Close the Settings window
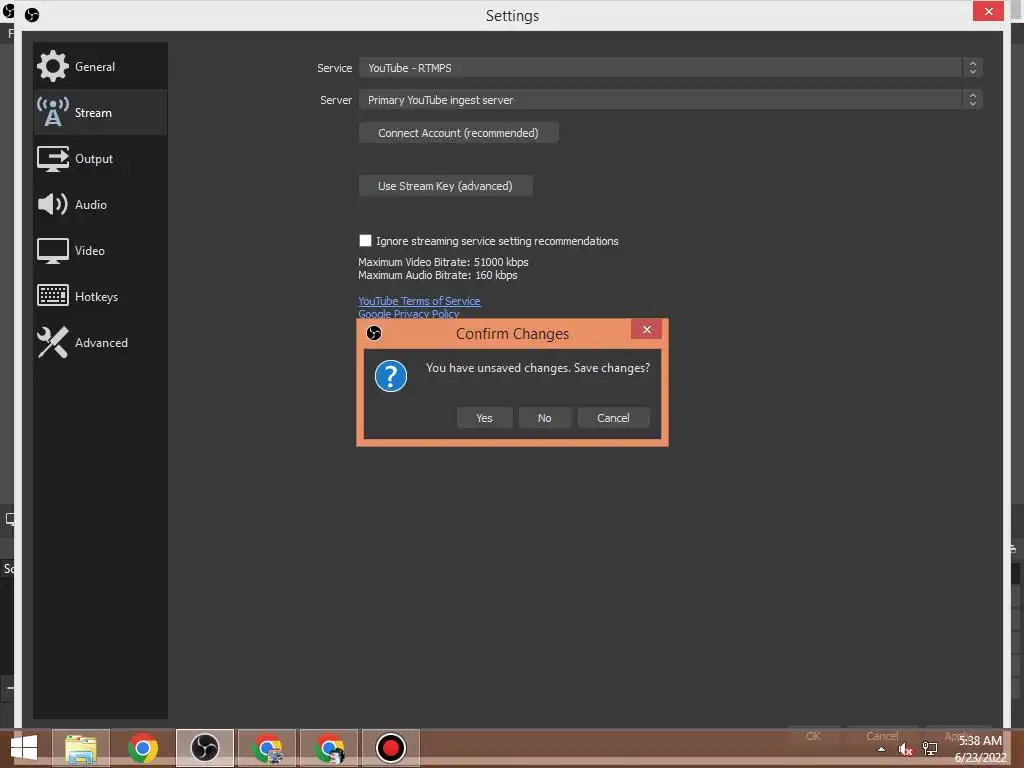1024x768 pixels. pyautogui.click(x=988, y=11)
